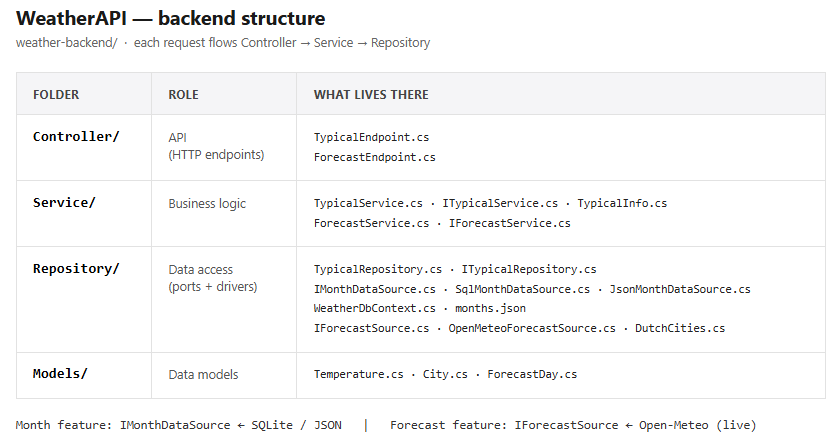Select the subtitle beginning 'weather-backend/'
The height and width of the screenshot is (447, 840).
[223, 43]
